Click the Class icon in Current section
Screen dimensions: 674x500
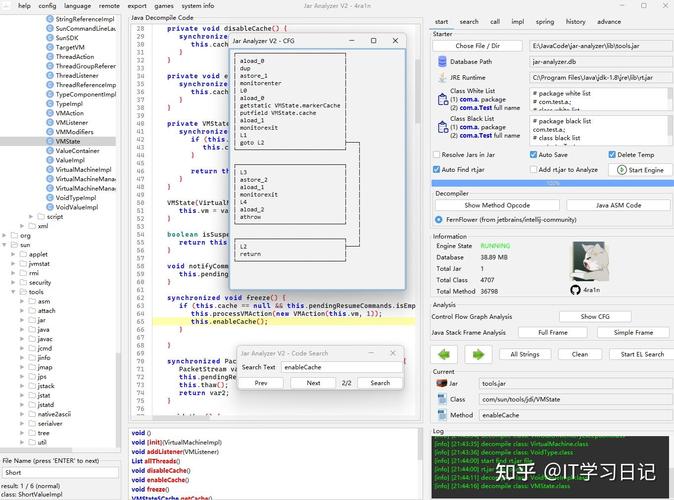(442, 399)
